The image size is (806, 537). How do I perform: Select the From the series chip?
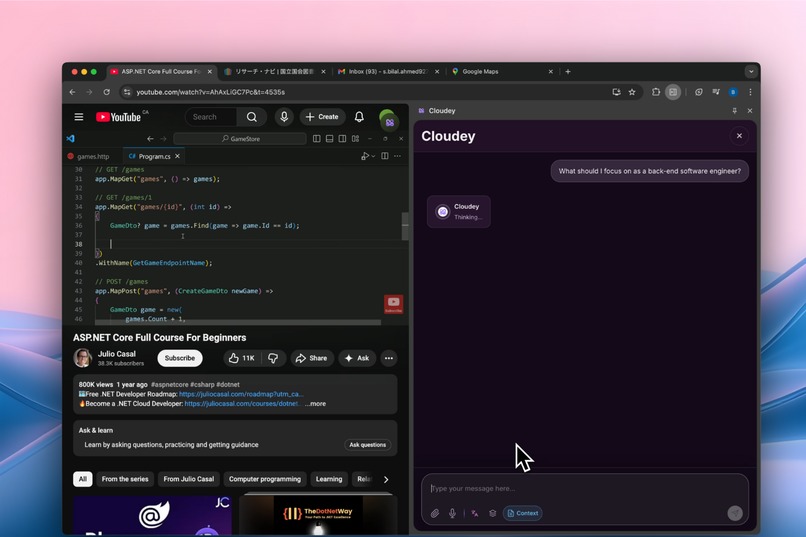coord(125,479)
